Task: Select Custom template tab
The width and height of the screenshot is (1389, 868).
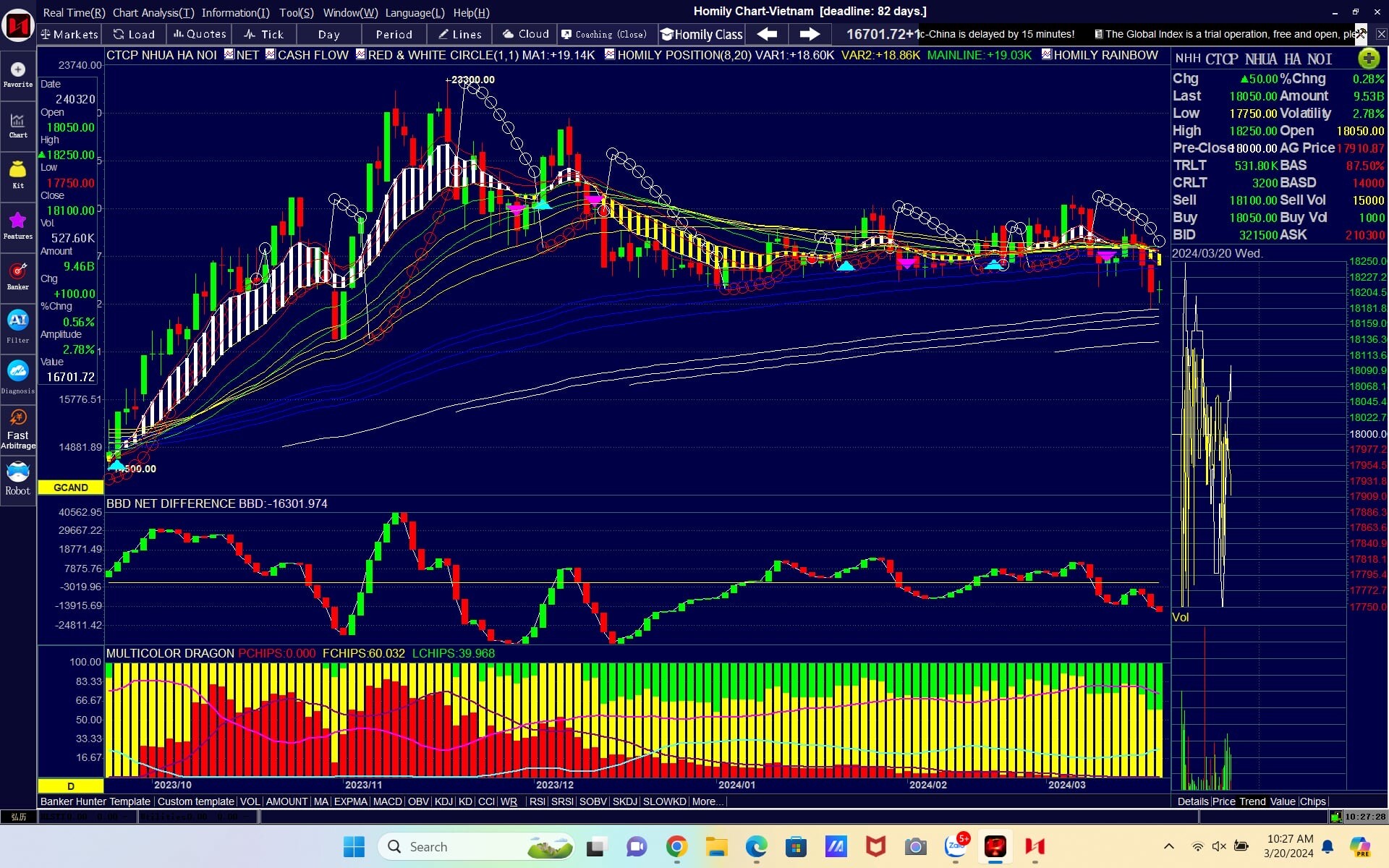Action: click(195, 801)
